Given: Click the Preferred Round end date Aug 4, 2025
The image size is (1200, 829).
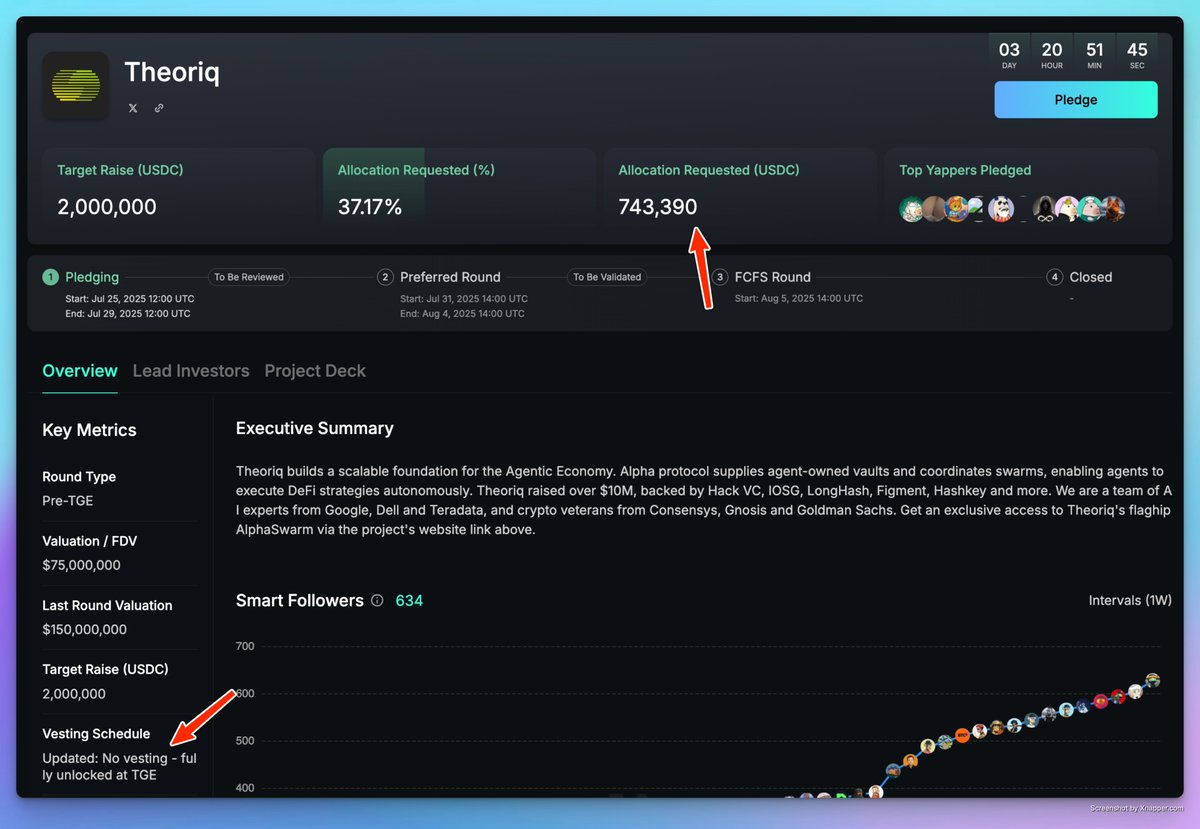Looking at the screenshot, I should 462,314.
